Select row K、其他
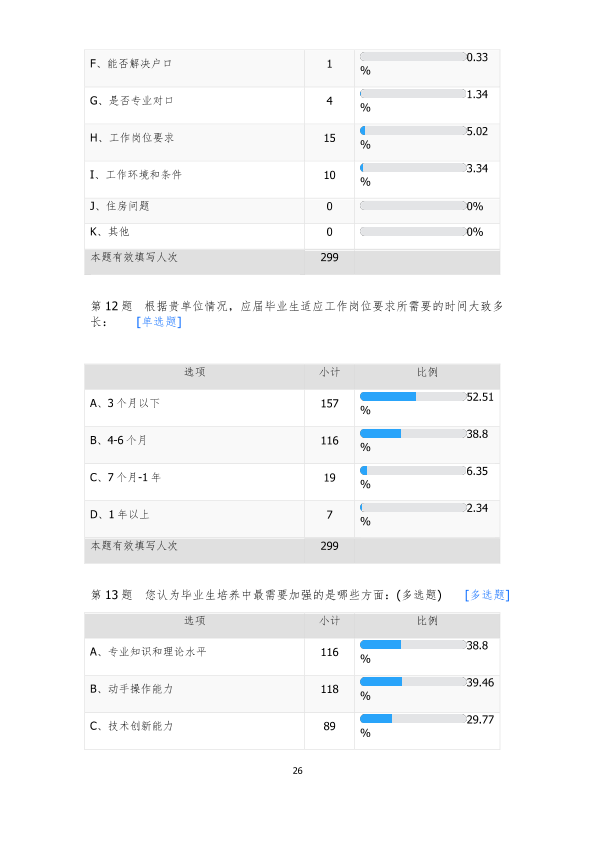The image size is (595, 842). [x=292, y=236]
